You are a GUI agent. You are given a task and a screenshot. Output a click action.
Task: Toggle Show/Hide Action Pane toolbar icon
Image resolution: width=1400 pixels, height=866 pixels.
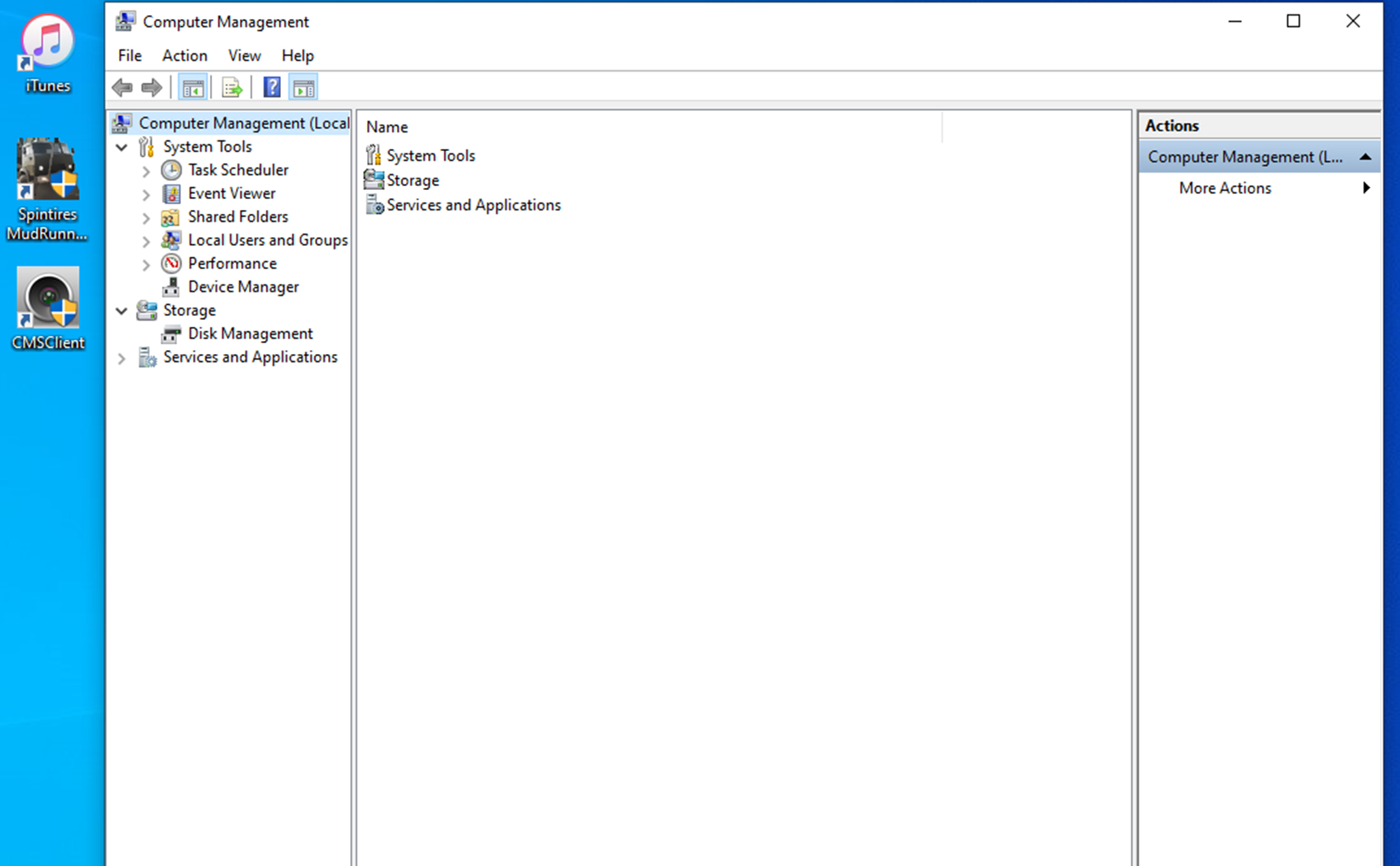304,87
